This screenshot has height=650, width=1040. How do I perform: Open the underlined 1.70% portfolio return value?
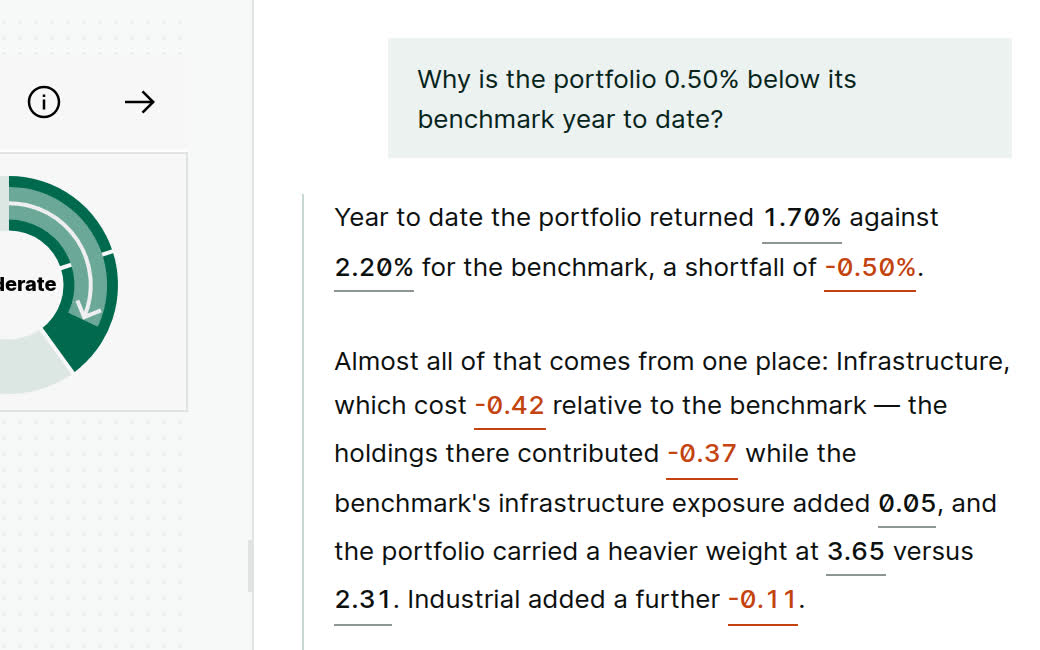[801, 218]
